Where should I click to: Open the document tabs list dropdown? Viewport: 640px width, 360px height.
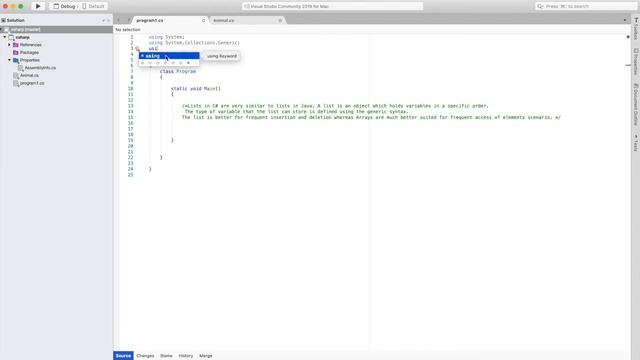pyautogui.click(x=624, y=20)
